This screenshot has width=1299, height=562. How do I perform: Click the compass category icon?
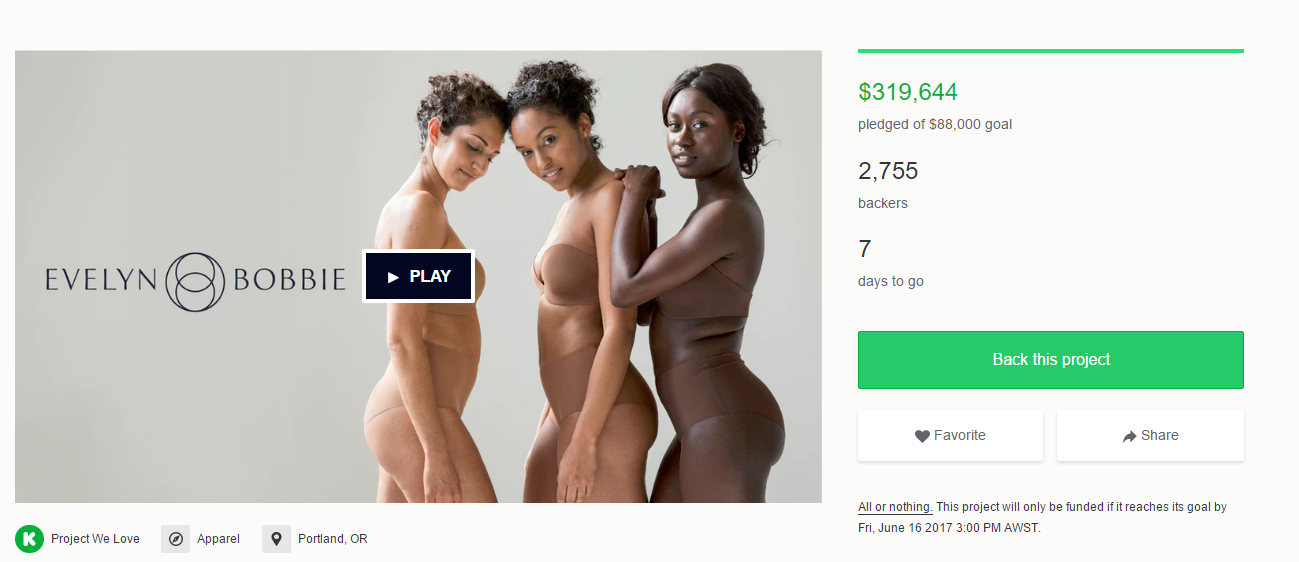175,539
